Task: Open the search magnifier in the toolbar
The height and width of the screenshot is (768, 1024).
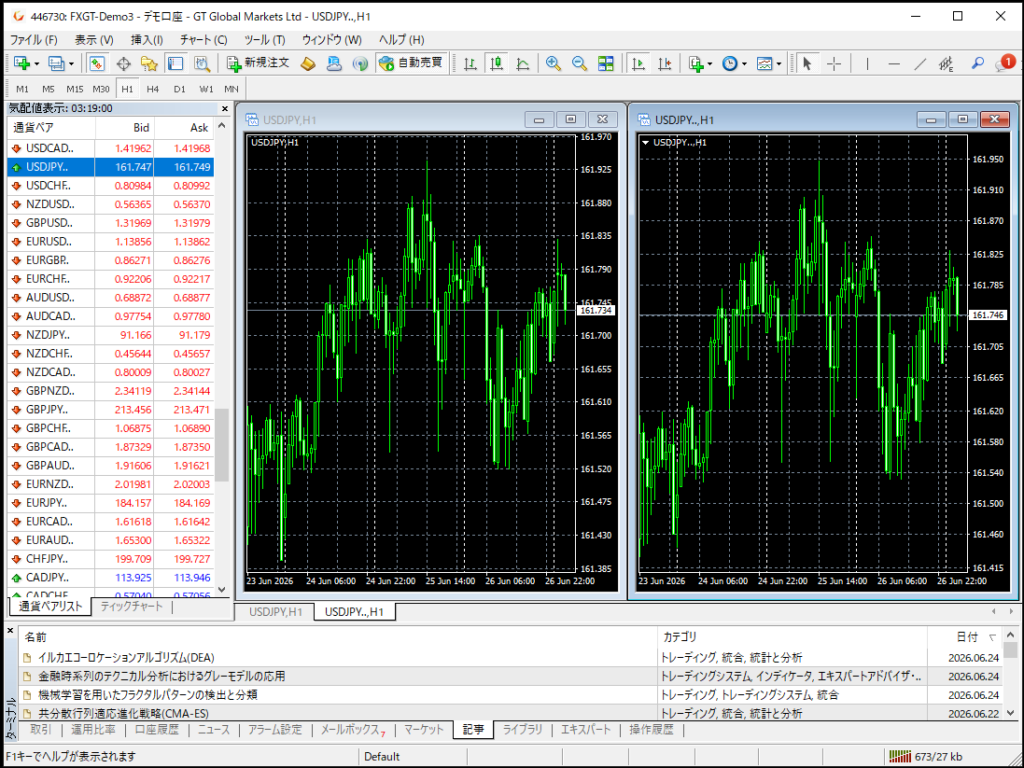Action: tap(977, 63)
